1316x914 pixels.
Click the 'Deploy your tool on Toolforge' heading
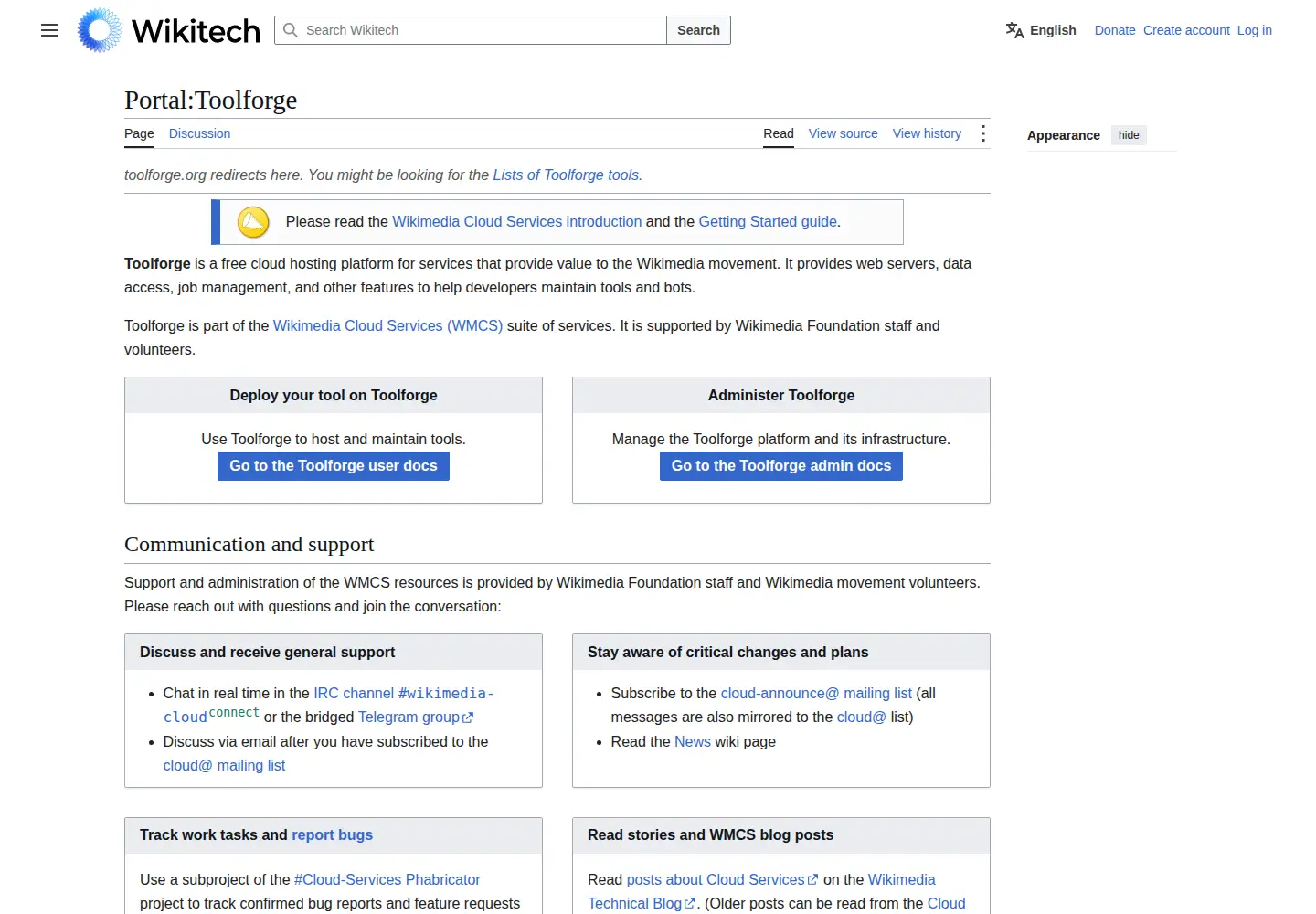(334, 395)
